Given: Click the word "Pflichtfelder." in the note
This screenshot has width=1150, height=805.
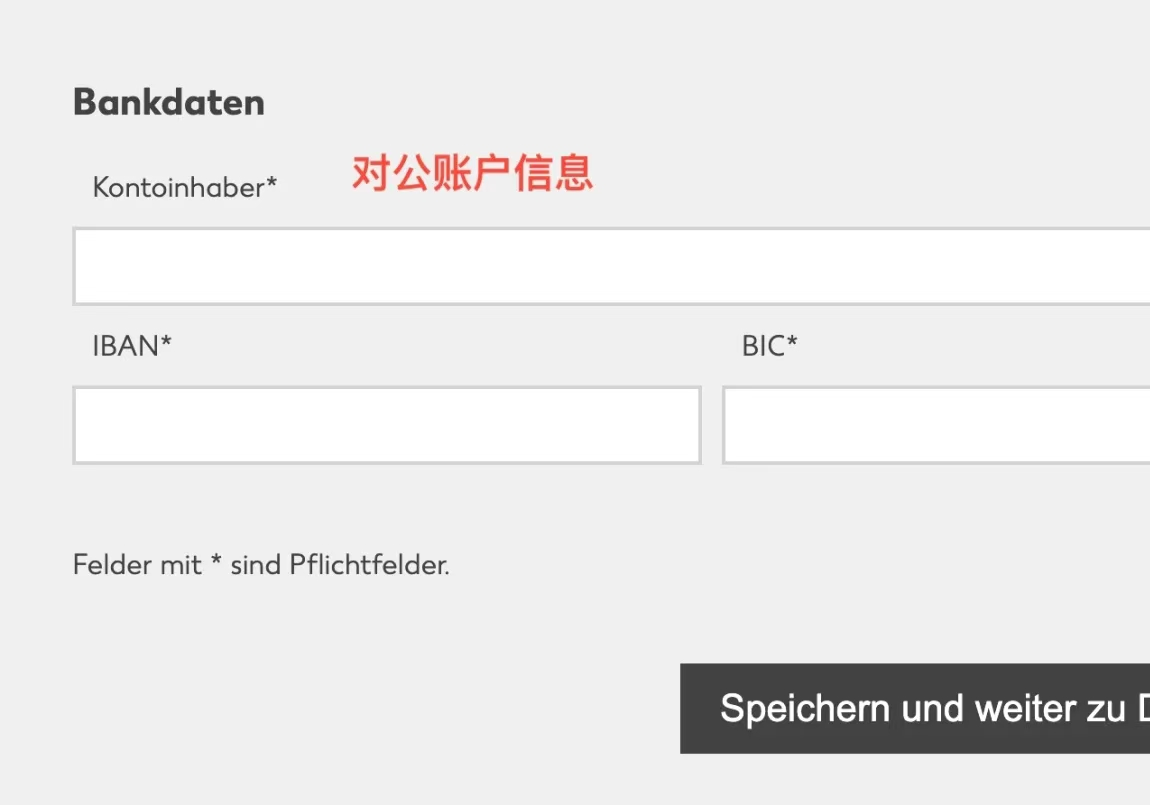Looking at the screenshot, I should [369, 565].
